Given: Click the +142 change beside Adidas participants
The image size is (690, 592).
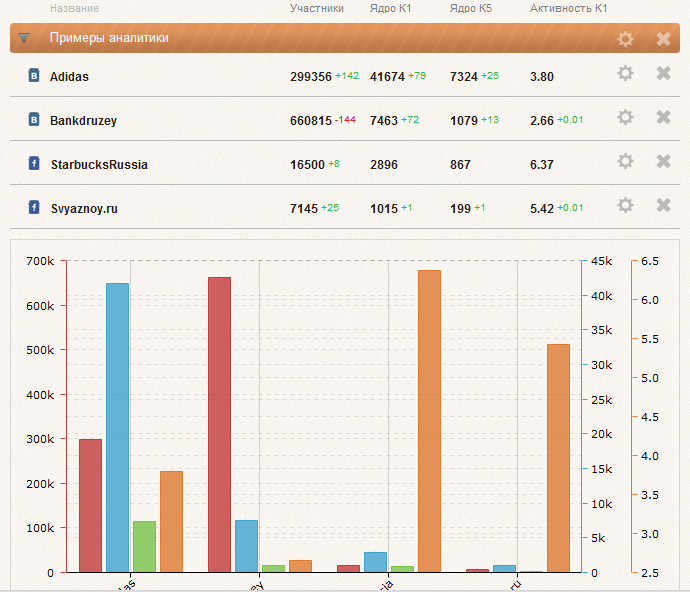Looking at the screenshot, I should 347,76.
